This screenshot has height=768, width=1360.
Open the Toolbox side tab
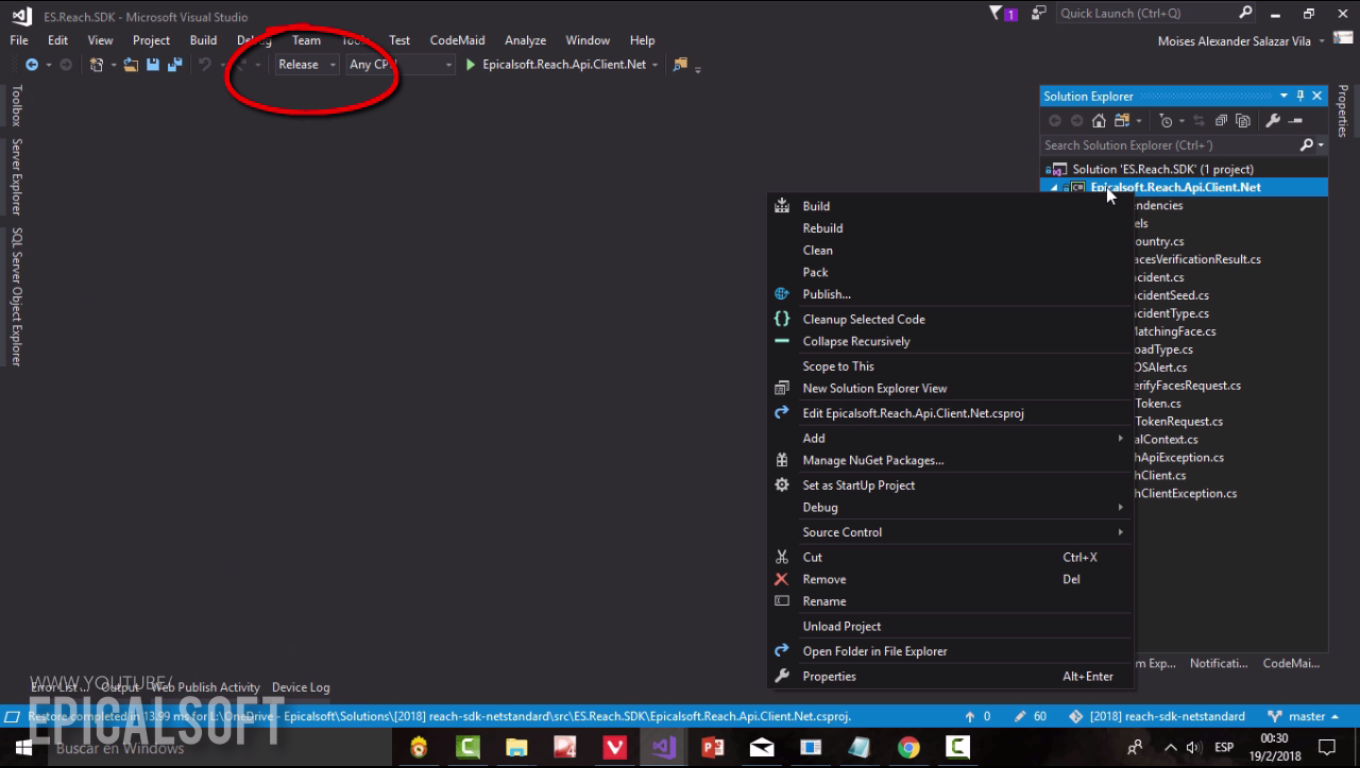click(x=16, y=105)
